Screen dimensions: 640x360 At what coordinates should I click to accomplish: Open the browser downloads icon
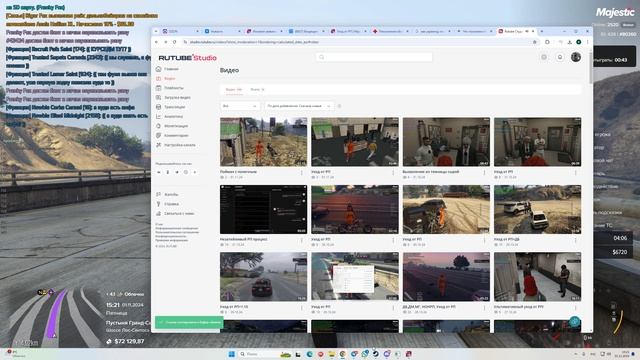click(x=569, y=42)
